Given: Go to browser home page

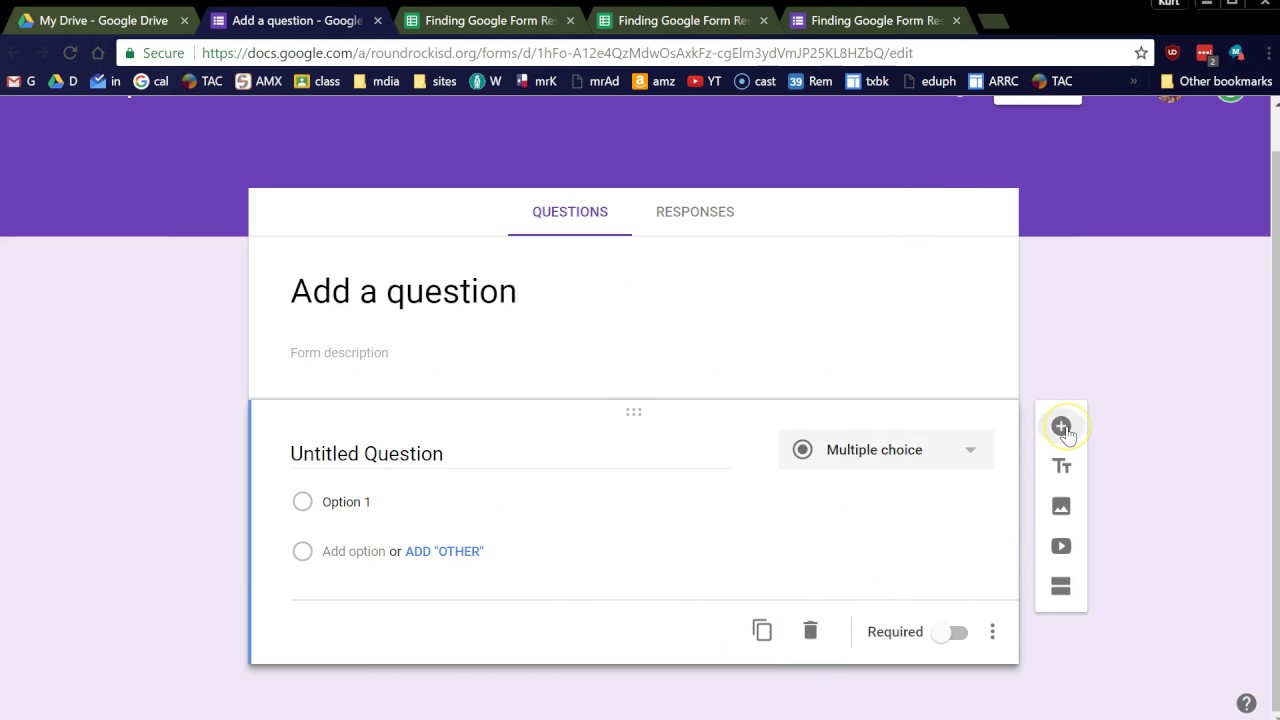Looking at the screenshot, I should coord(97,52).
